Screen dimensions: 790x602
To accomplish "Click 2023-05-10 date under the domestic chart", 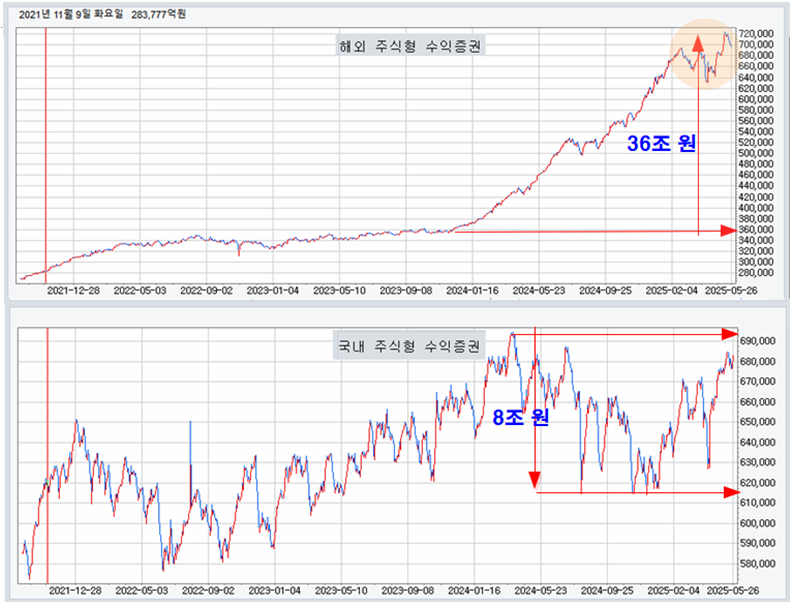I will pos(341,590).
